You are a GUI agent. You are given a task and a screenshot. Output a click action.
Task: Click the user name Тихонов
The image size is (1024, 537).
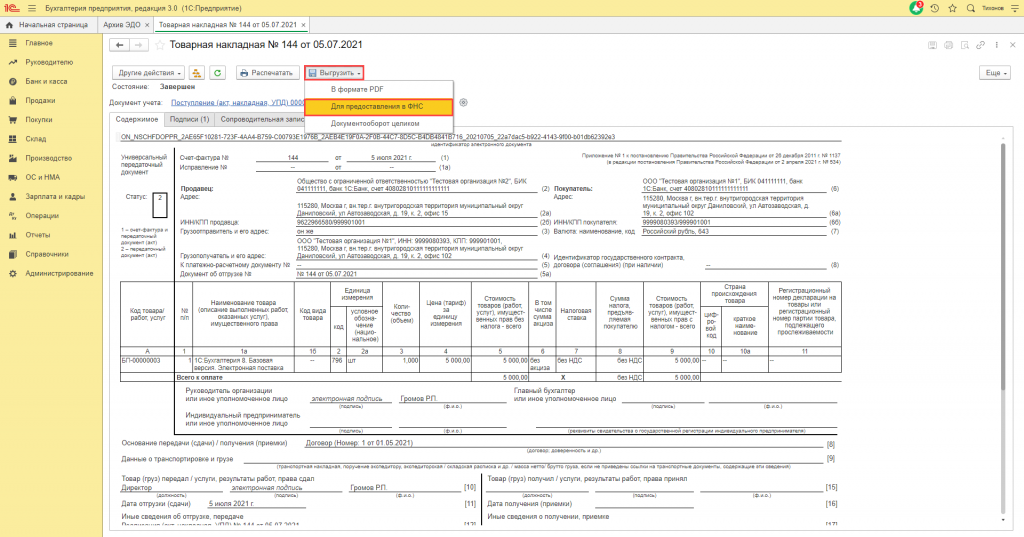coord(993,8)
